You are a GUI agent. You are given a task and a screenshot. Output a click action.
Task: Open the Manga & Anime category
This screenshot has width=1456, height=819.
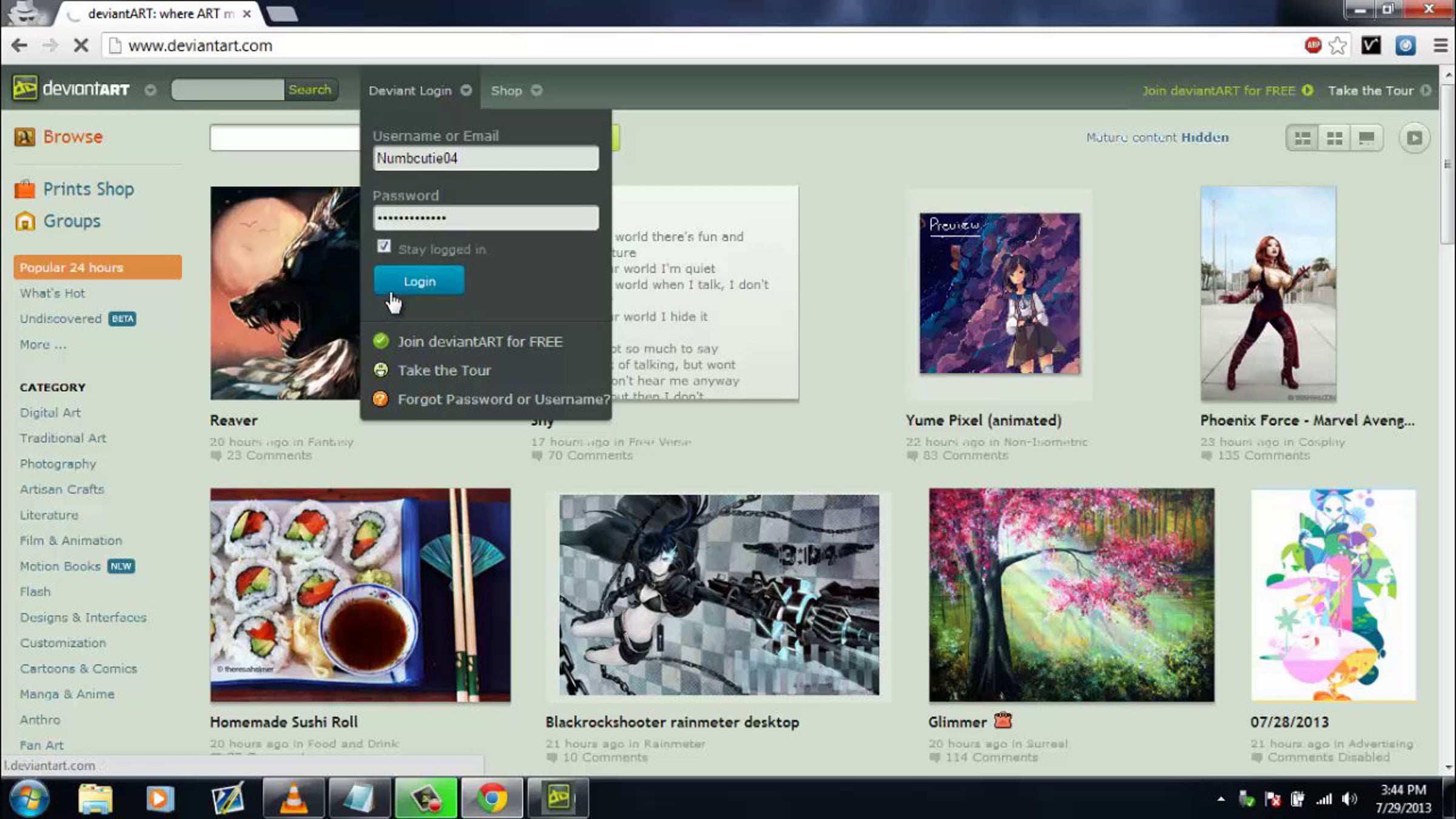point(67,694)
